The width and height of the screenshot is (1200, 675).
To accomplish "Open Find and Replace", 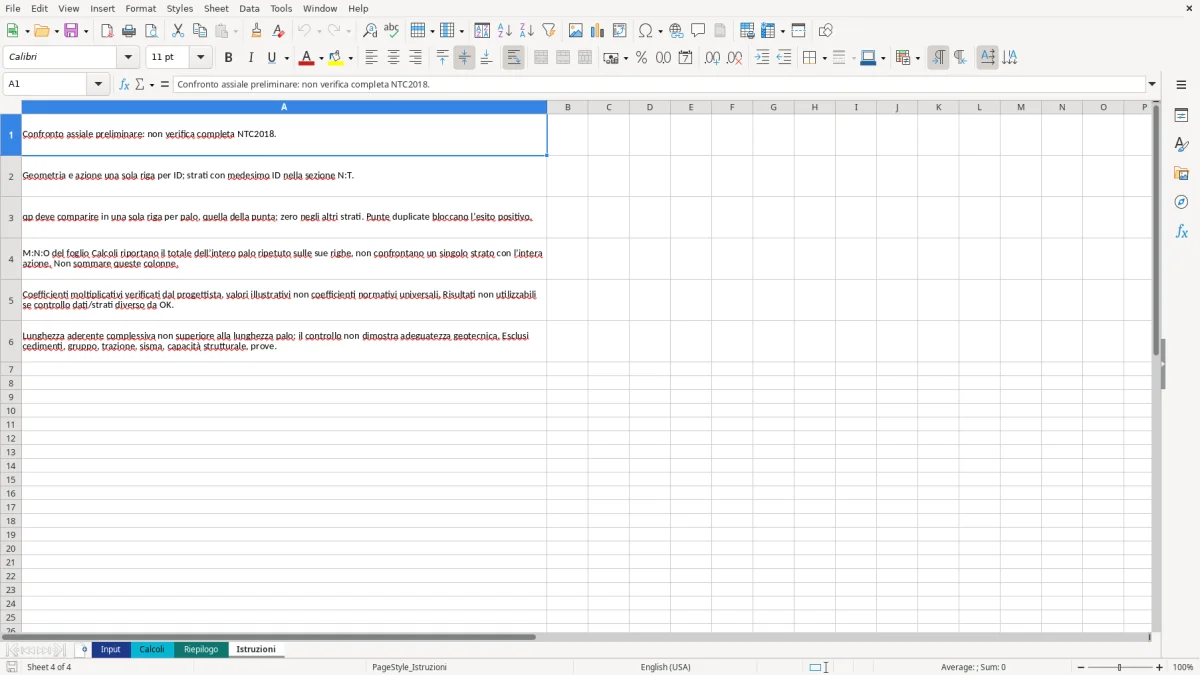I will point(370,31).
